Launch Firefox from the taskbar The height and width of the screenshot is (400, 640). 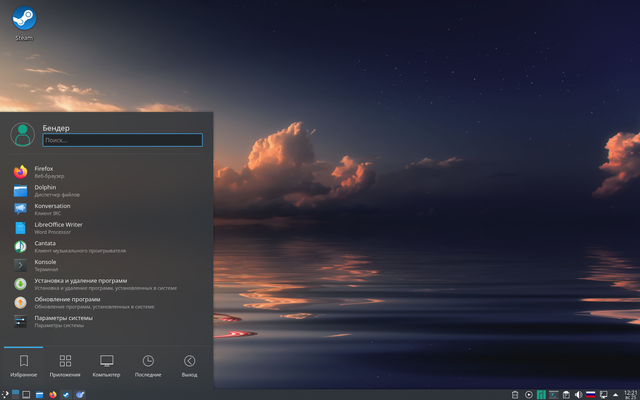[53, 395]
